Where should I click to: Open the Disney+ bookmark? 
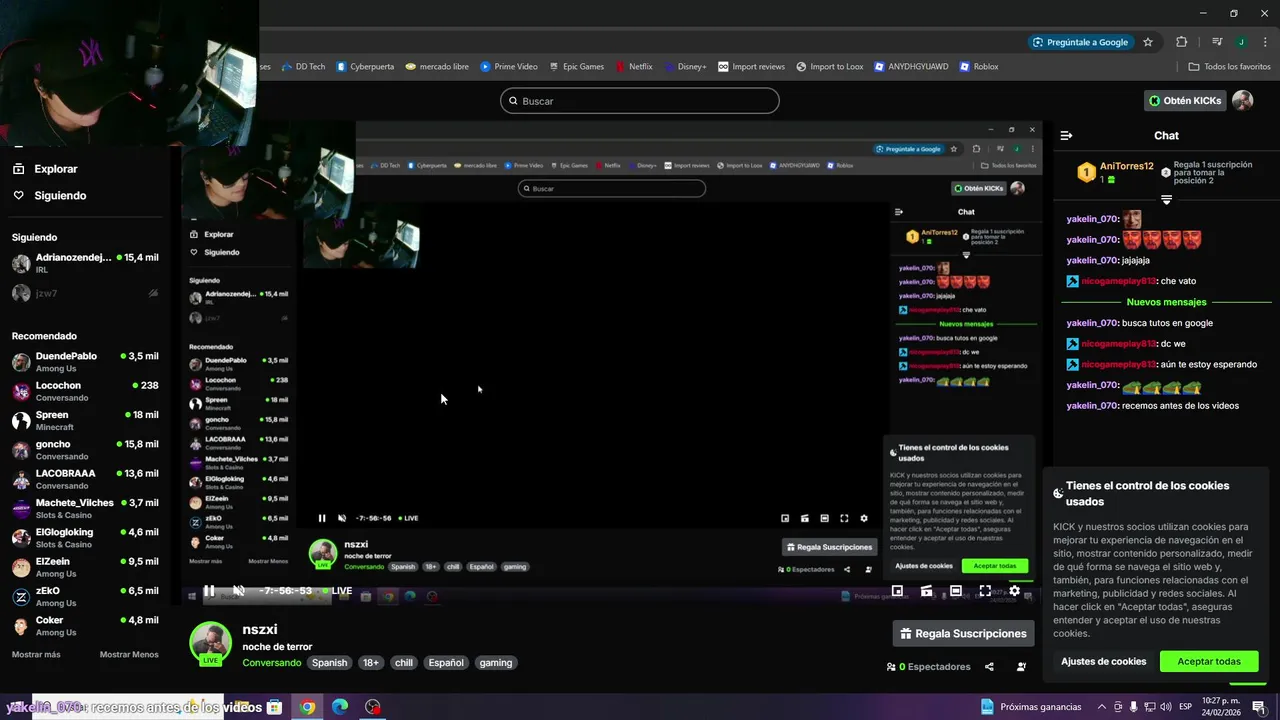point(685,67)
